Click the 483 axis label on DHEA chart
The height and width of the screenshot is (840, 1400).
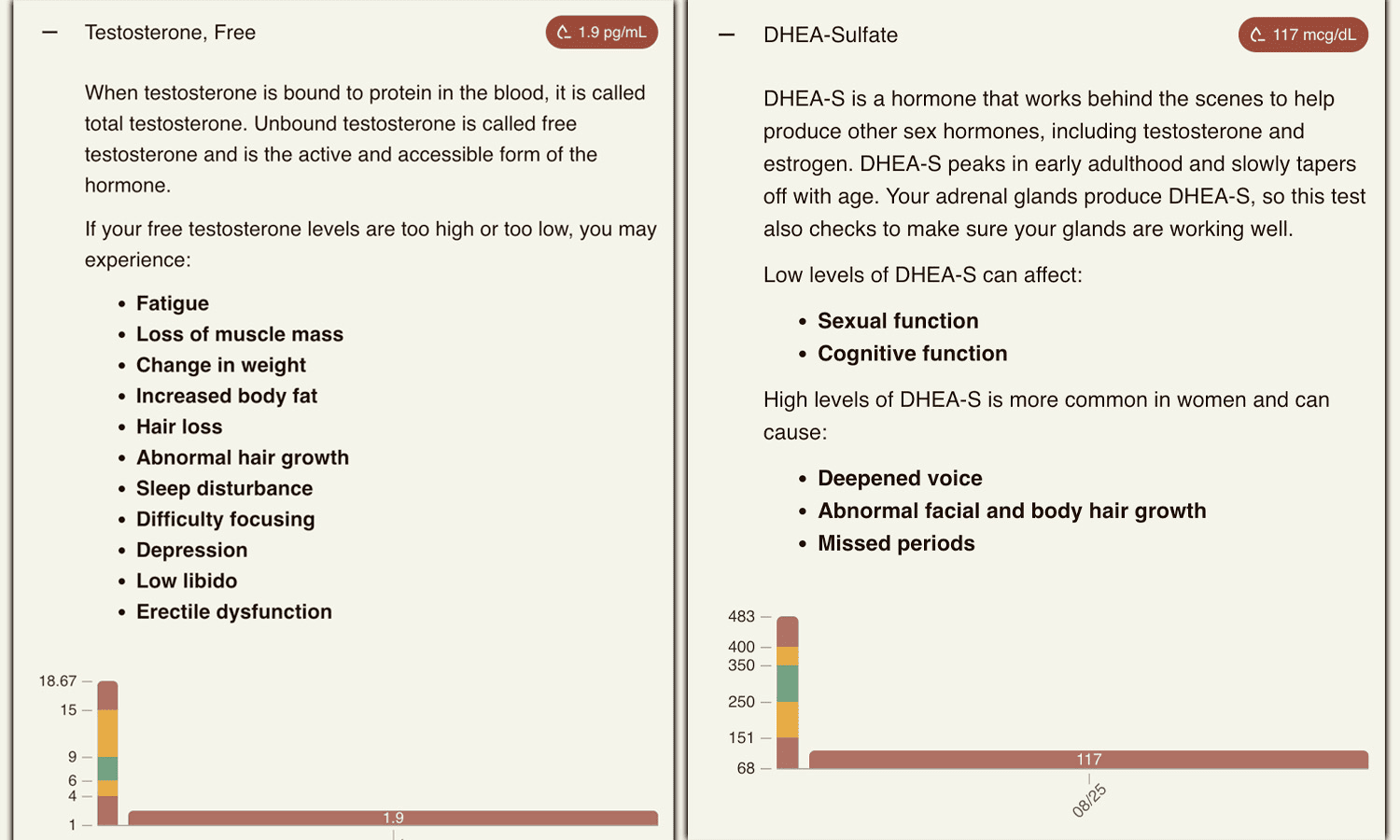click(x=741, y=617)
